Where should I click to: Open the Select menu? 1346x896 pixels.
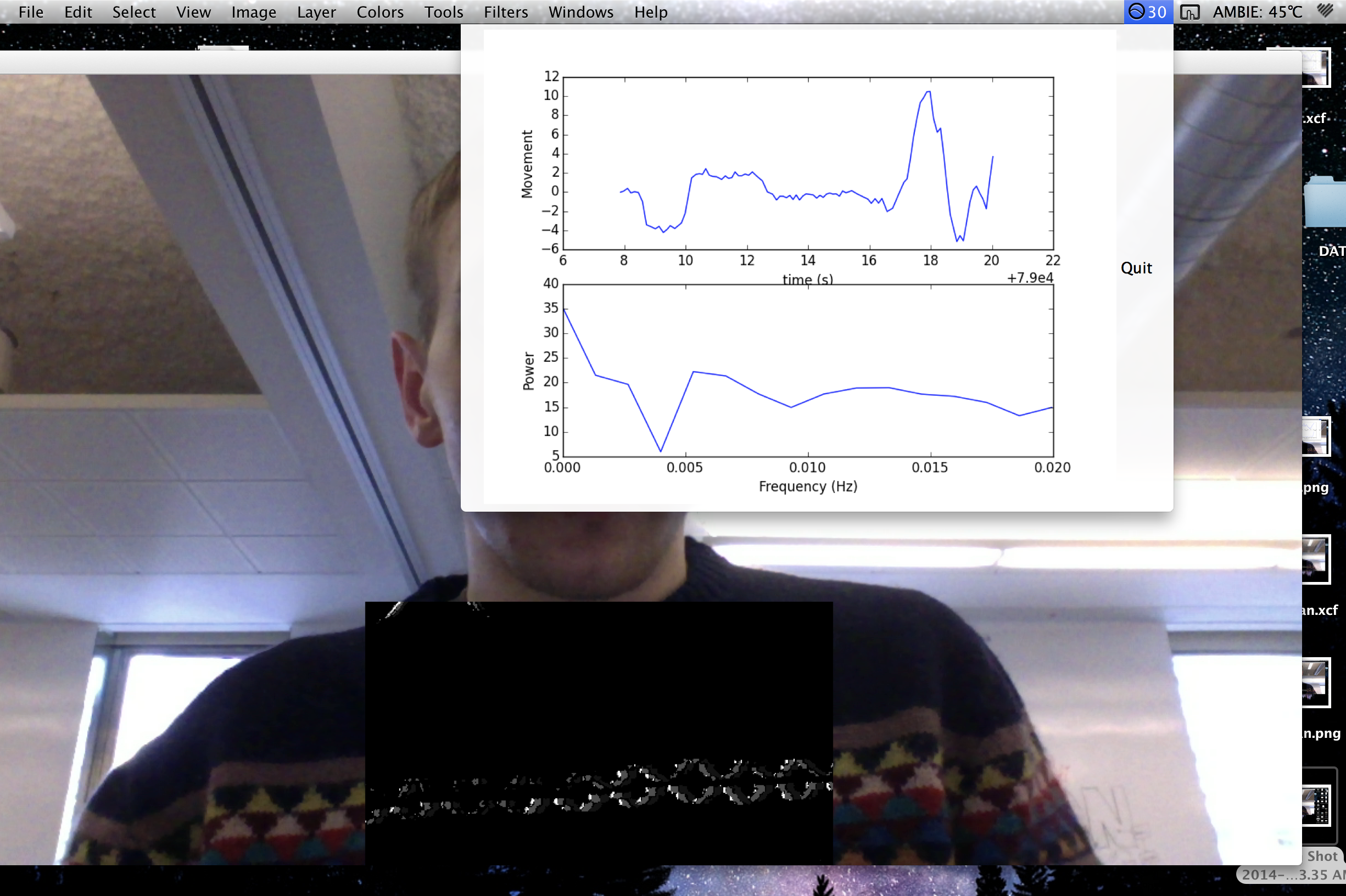(134, 12)
